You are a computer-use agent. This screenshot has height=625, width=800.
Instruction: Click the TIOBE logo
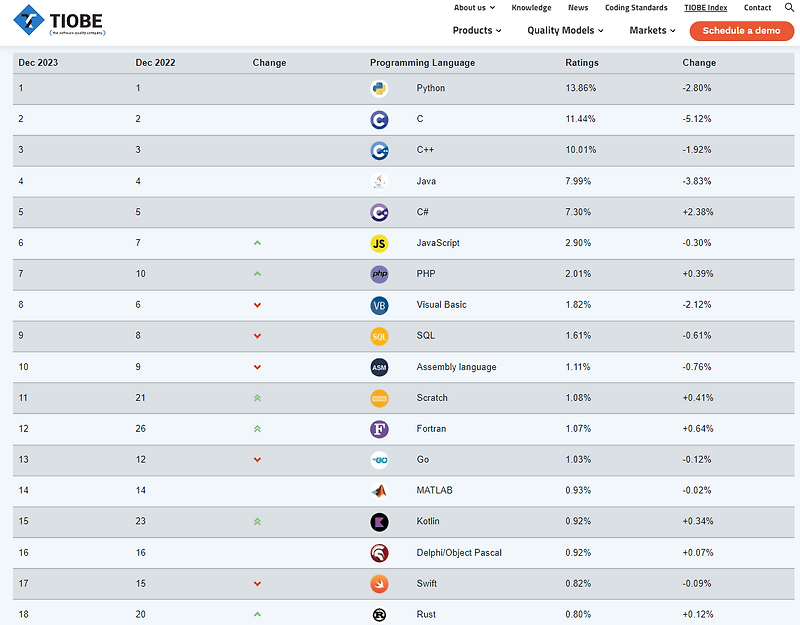point(59,20)
